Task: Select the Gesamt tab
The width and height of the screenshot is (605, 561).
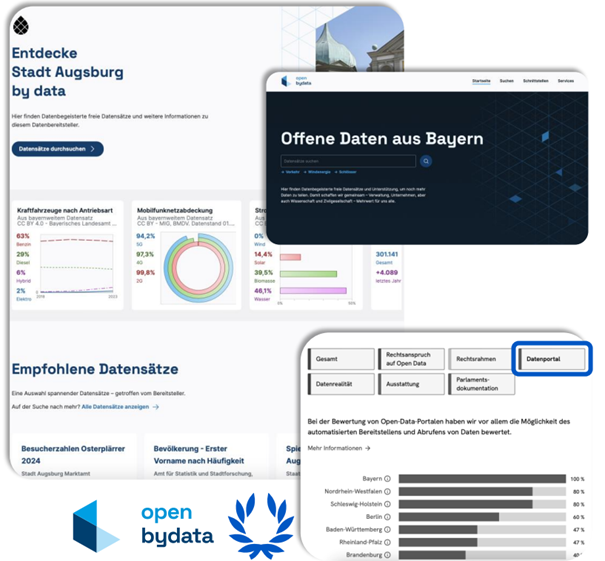Action: coord(341,359)
